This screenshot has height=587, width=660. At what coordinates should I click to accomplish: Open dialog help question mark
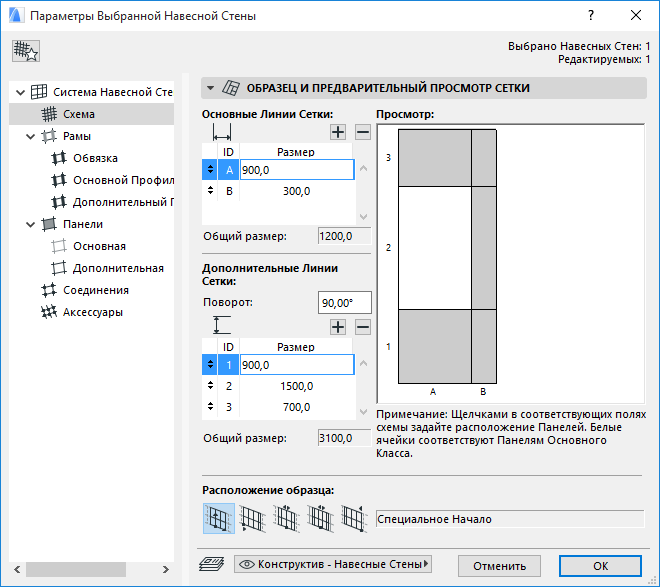tap(591, 16)
